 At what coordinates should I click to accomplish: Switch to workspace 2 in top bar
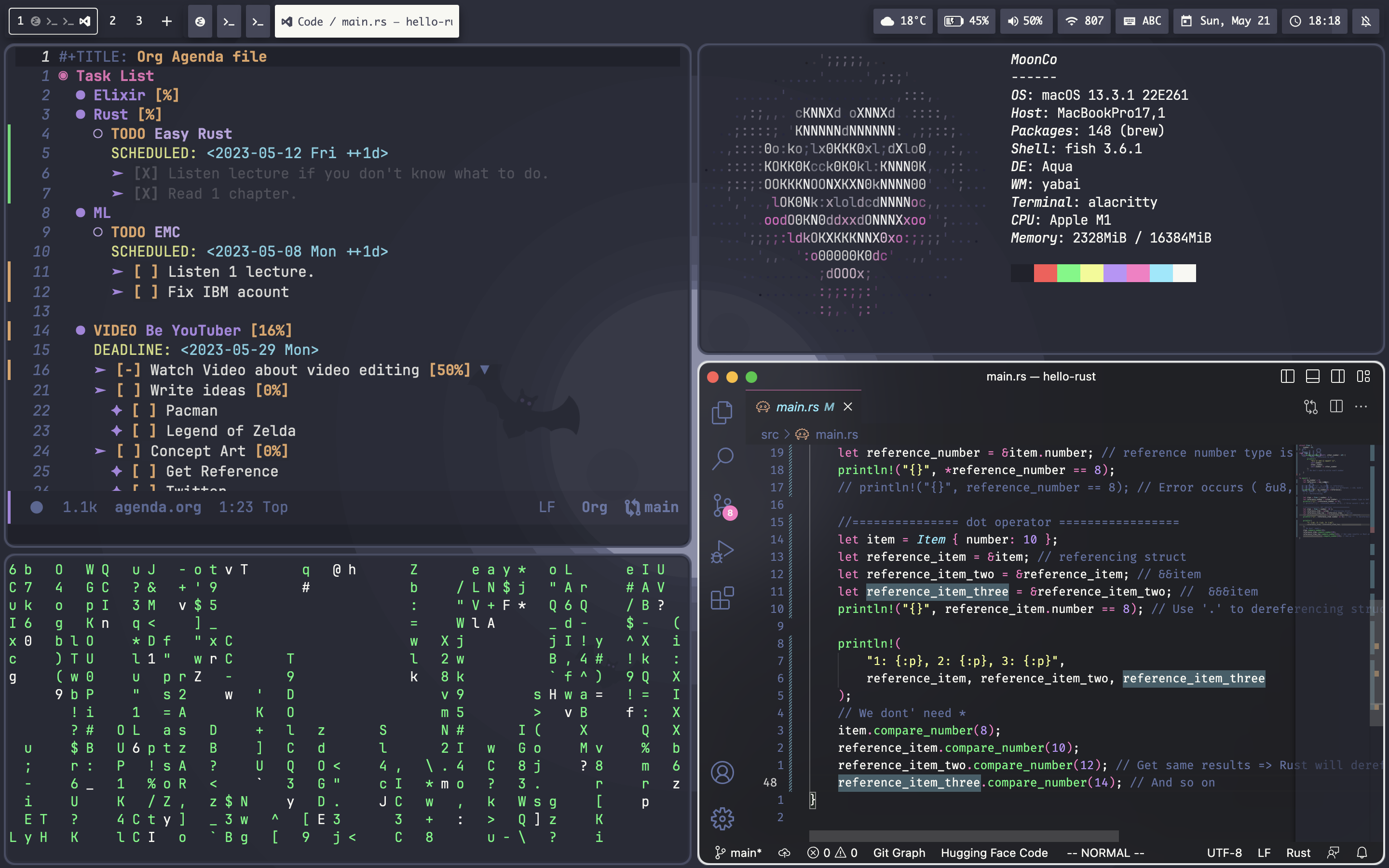pyautogui.click(x=112, y=21)
